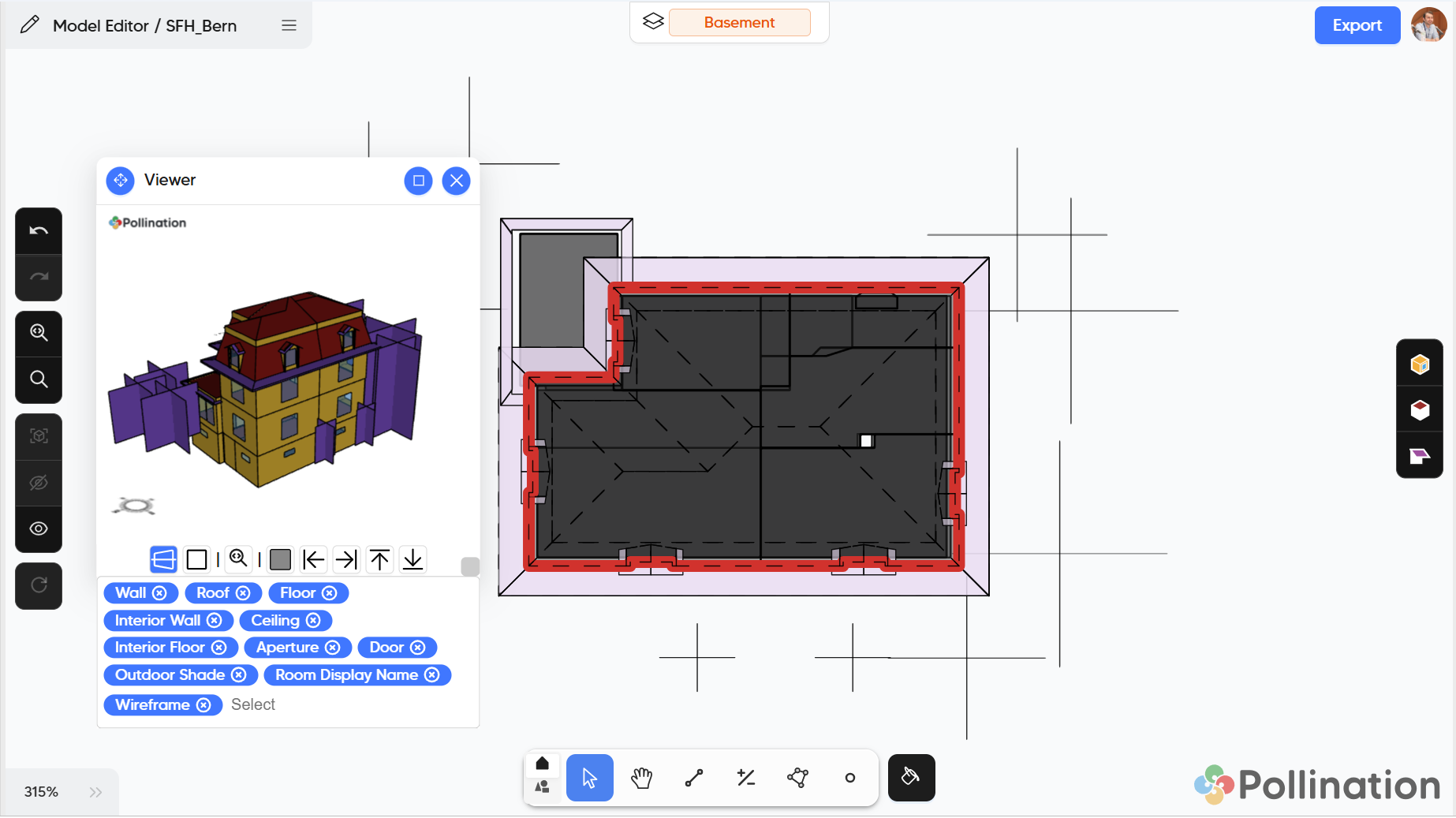Toggle the crossed-out eye hide button
Image resolution: width=1456 pixels, height=818 pixels.
(x=39, y=483)
